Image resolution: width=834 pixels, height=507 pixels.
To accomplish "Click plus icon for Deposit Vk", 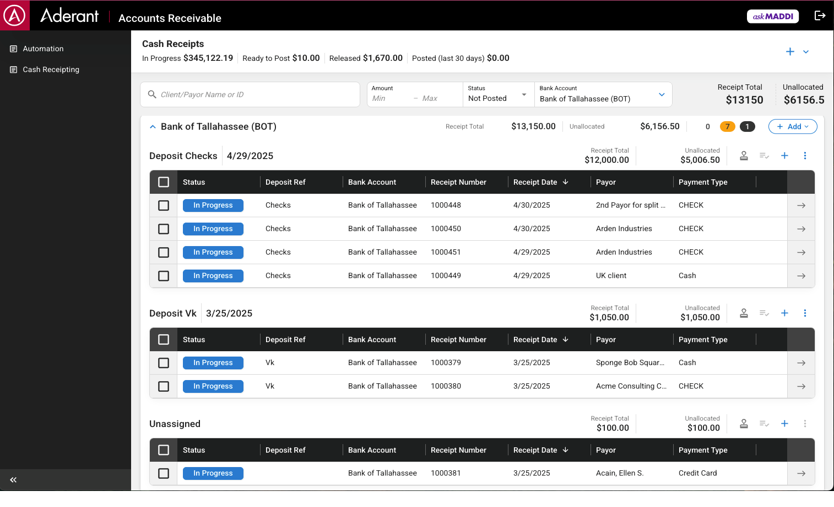I will click(x=785, y=313).
